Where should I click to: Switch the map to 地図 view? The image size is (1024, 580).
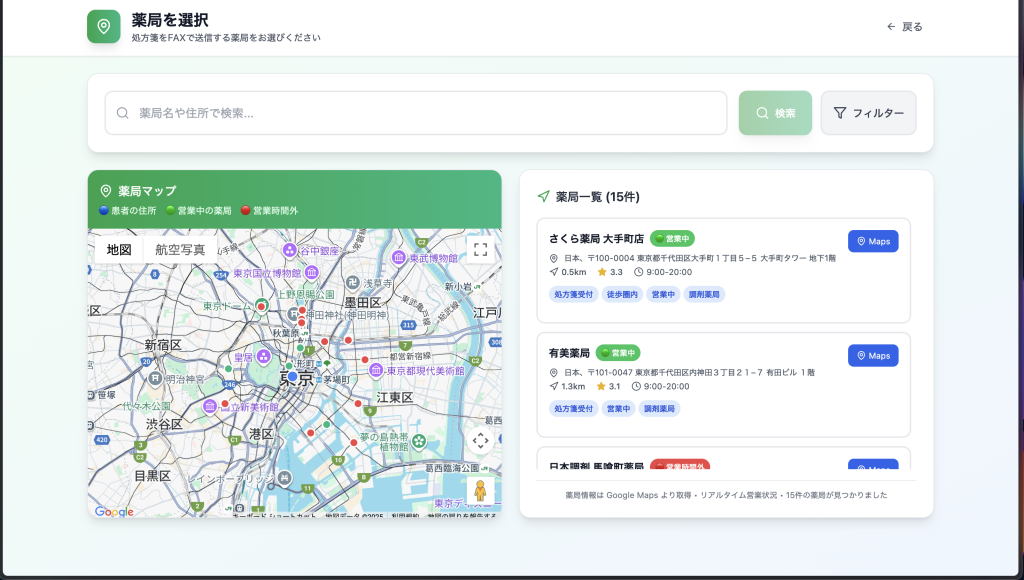tap(119, 250)
